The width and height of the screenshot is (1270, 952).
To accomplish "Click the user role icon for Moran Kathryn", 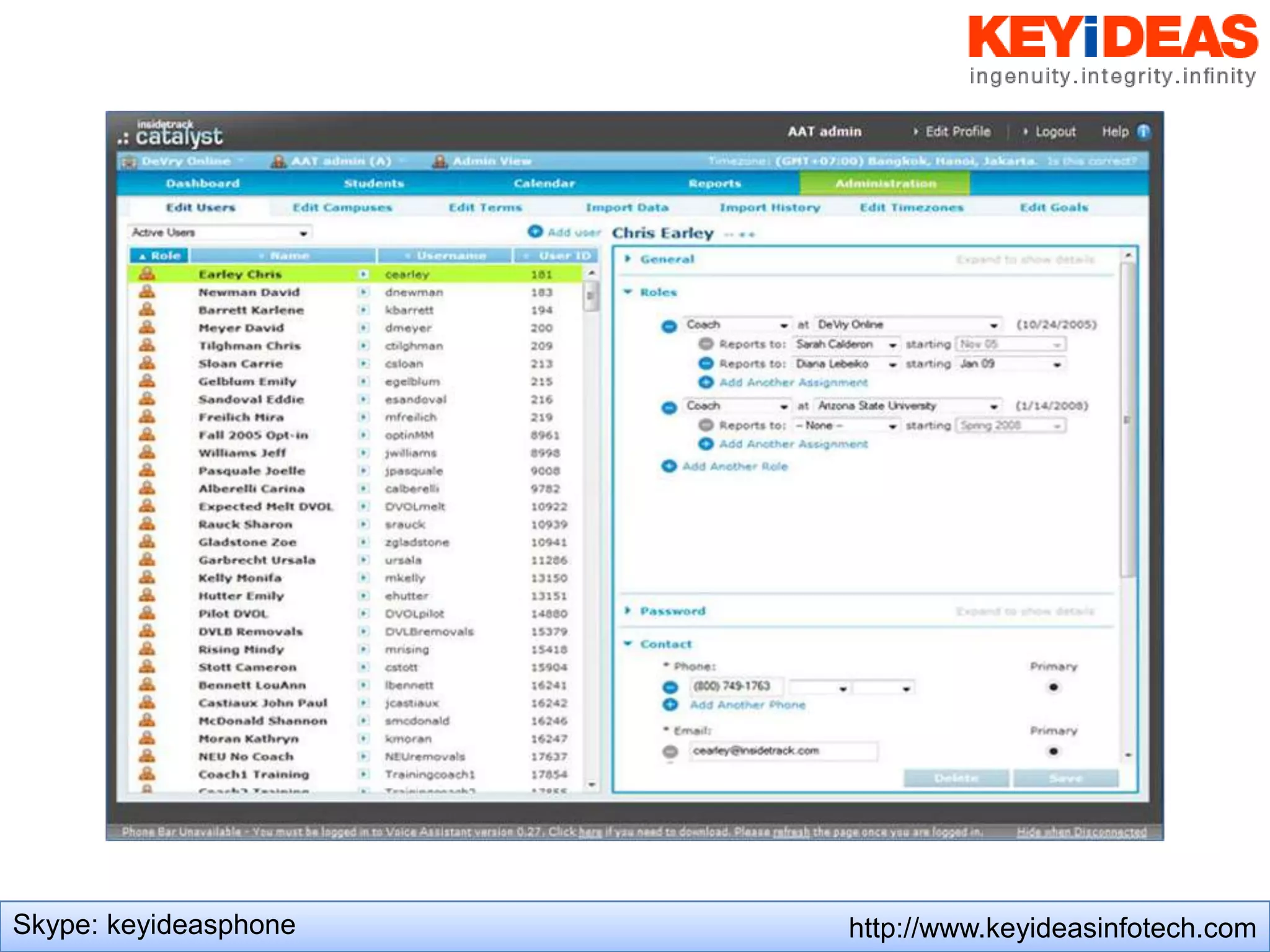I will (x=147, y=738).
